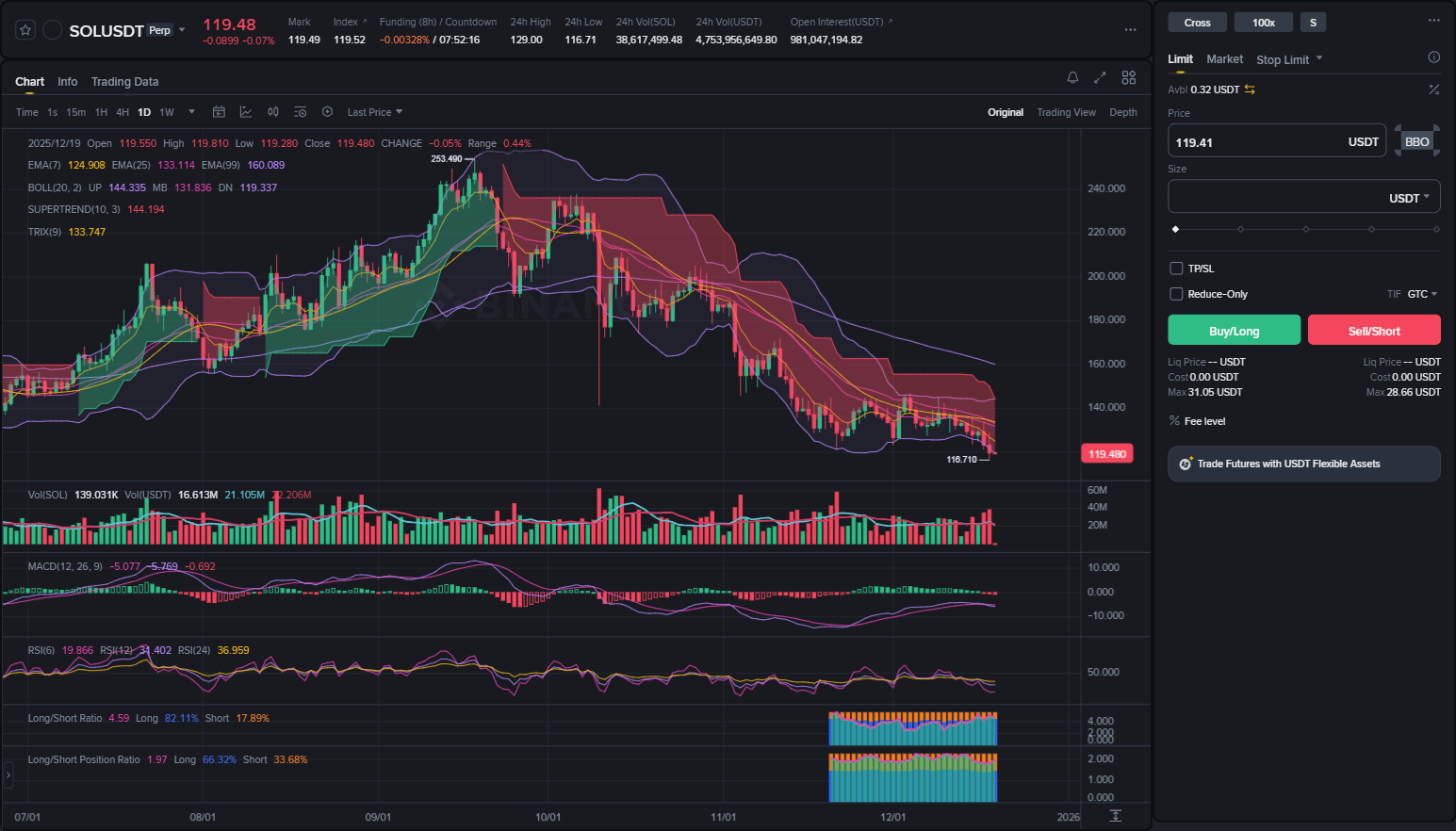Click the Size input field

[1304, 197]
